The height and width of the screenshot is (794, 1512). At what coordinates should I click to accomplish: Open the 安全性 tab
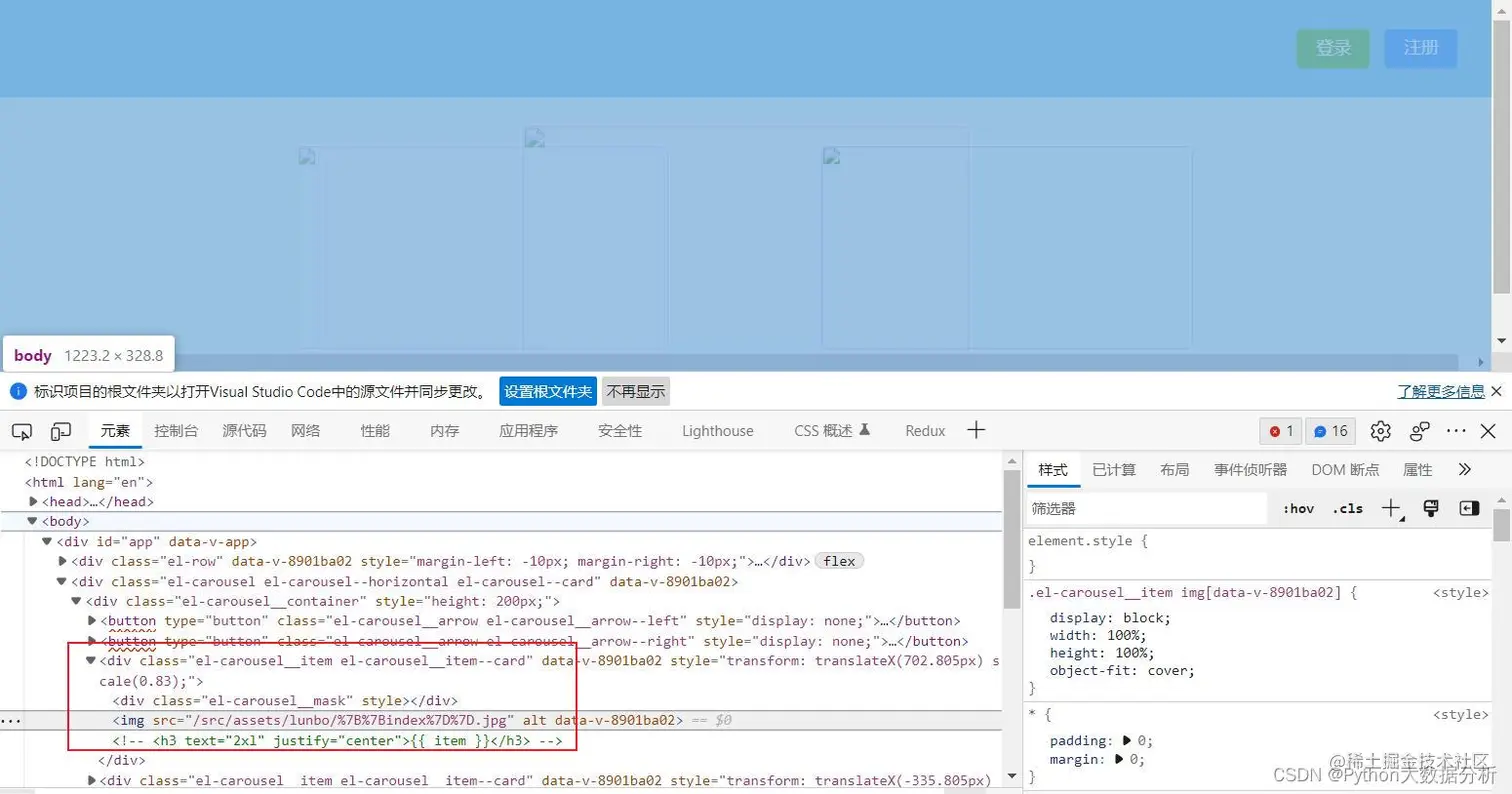(620, 431)
